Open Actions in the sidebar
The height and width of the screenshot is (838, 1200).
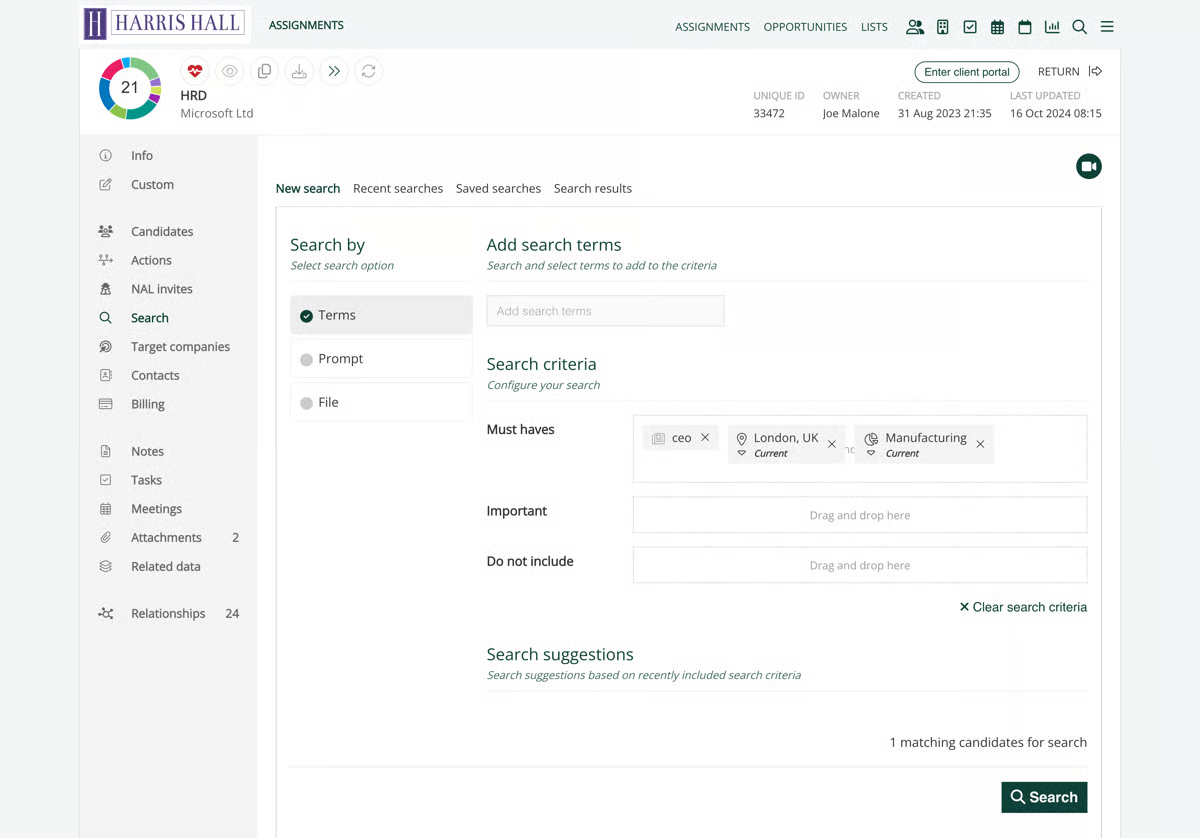click(x=151, y=261)
